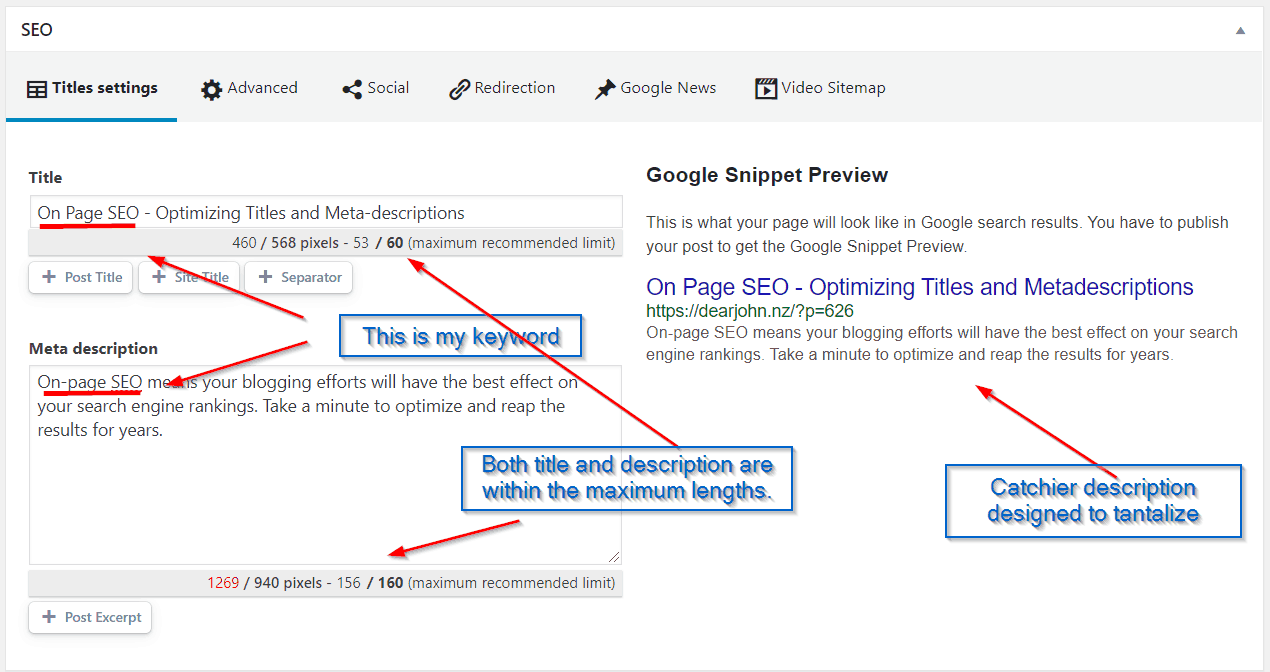Click the SEO panel heading
Image resolution: width=1270 pixels, height=672 pixels.
(37, 30)
